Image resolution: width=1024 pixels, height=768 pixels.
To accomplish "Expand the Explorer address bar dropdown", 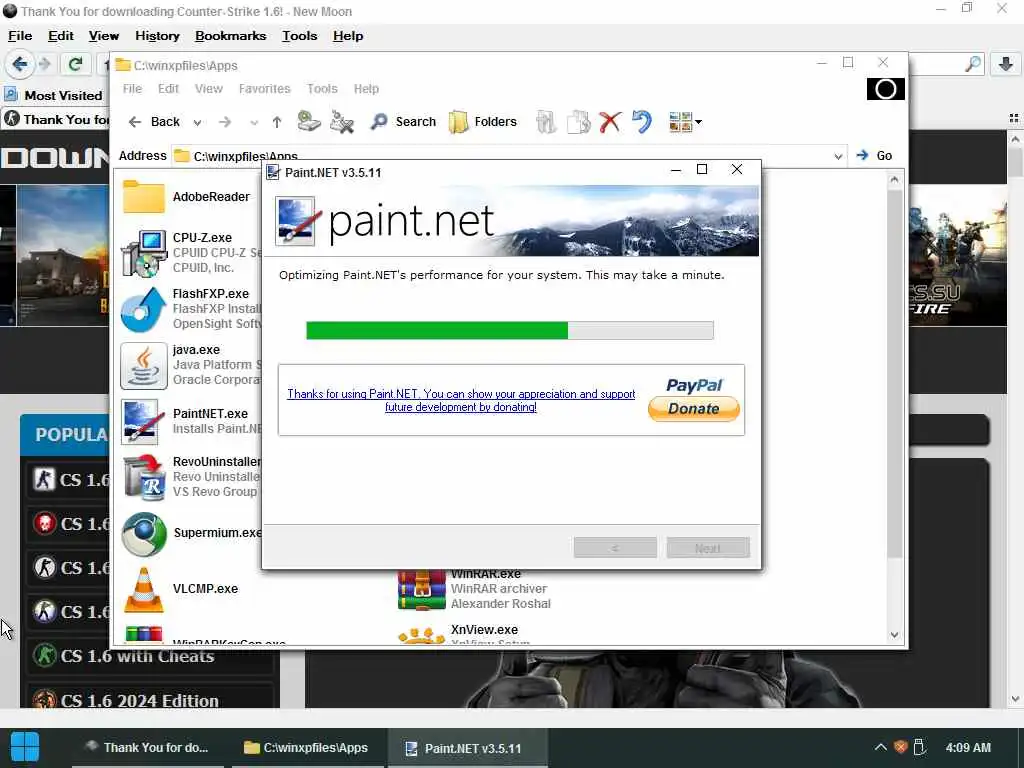I will pyautogui.click(x=838, y=156).
